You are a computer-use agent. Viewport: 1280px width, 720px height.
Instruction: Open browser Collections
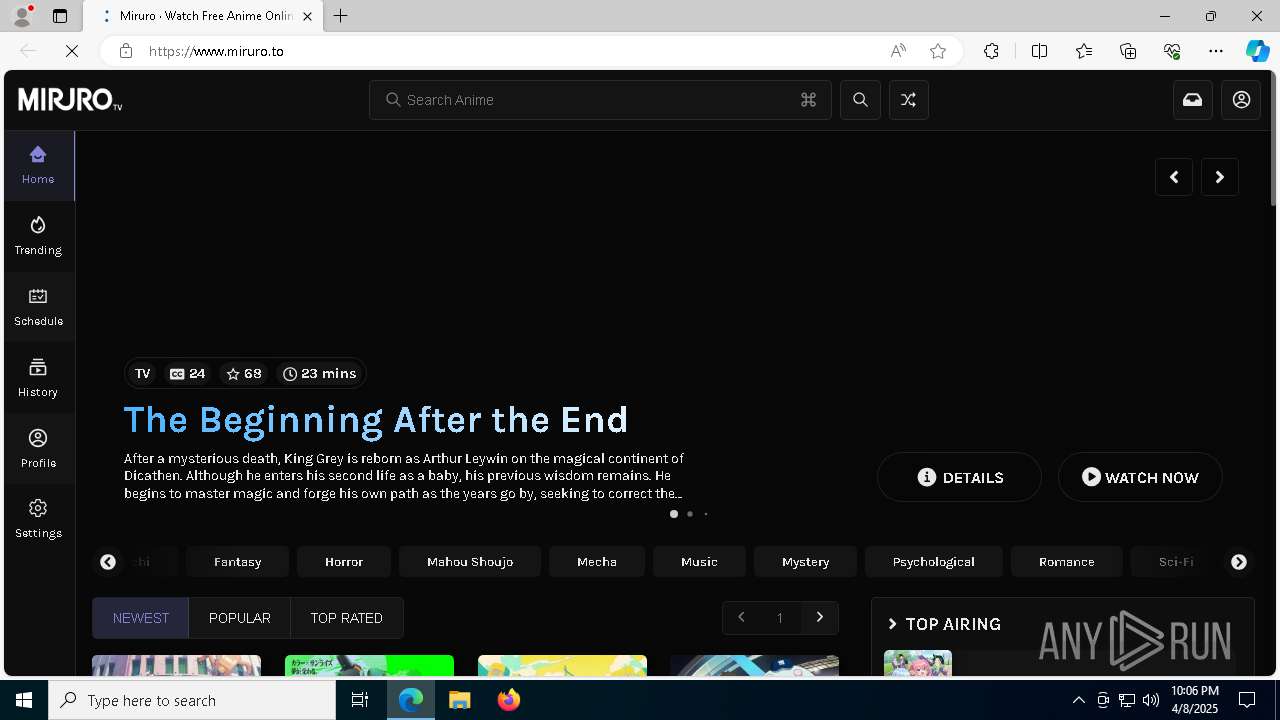pos(1128,51)
